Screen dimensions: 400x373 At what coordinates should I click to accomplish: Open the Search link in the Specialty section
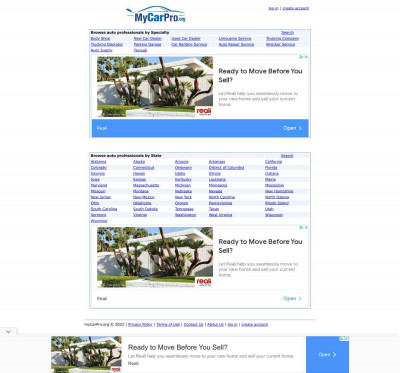pos(287,33)
